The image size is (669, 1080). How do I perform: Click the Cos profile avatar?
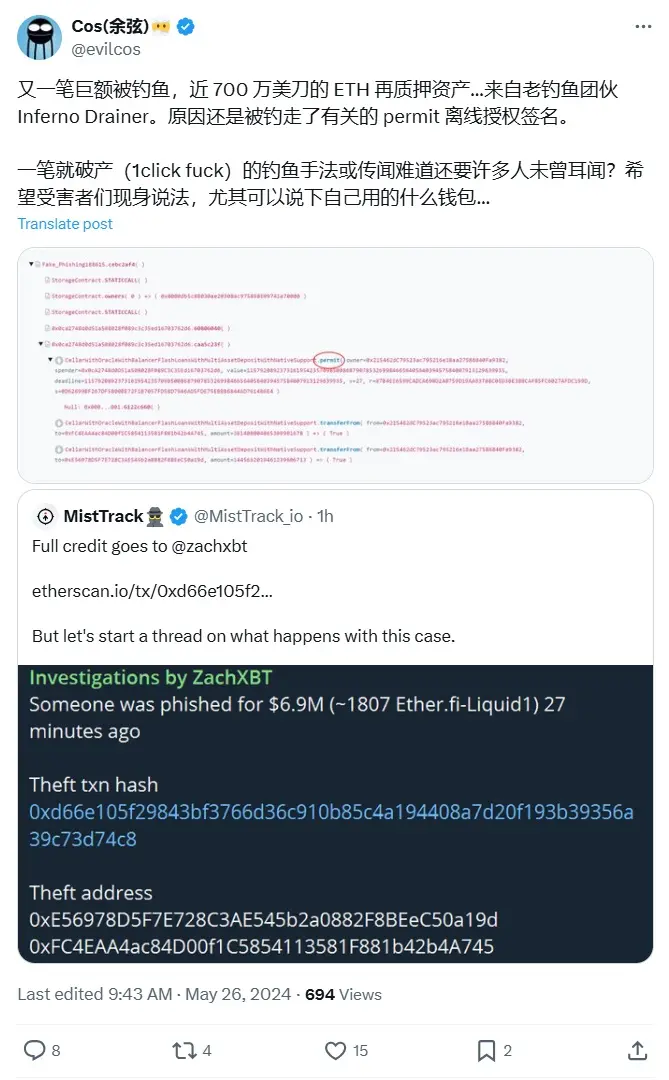tap(40, 37)
